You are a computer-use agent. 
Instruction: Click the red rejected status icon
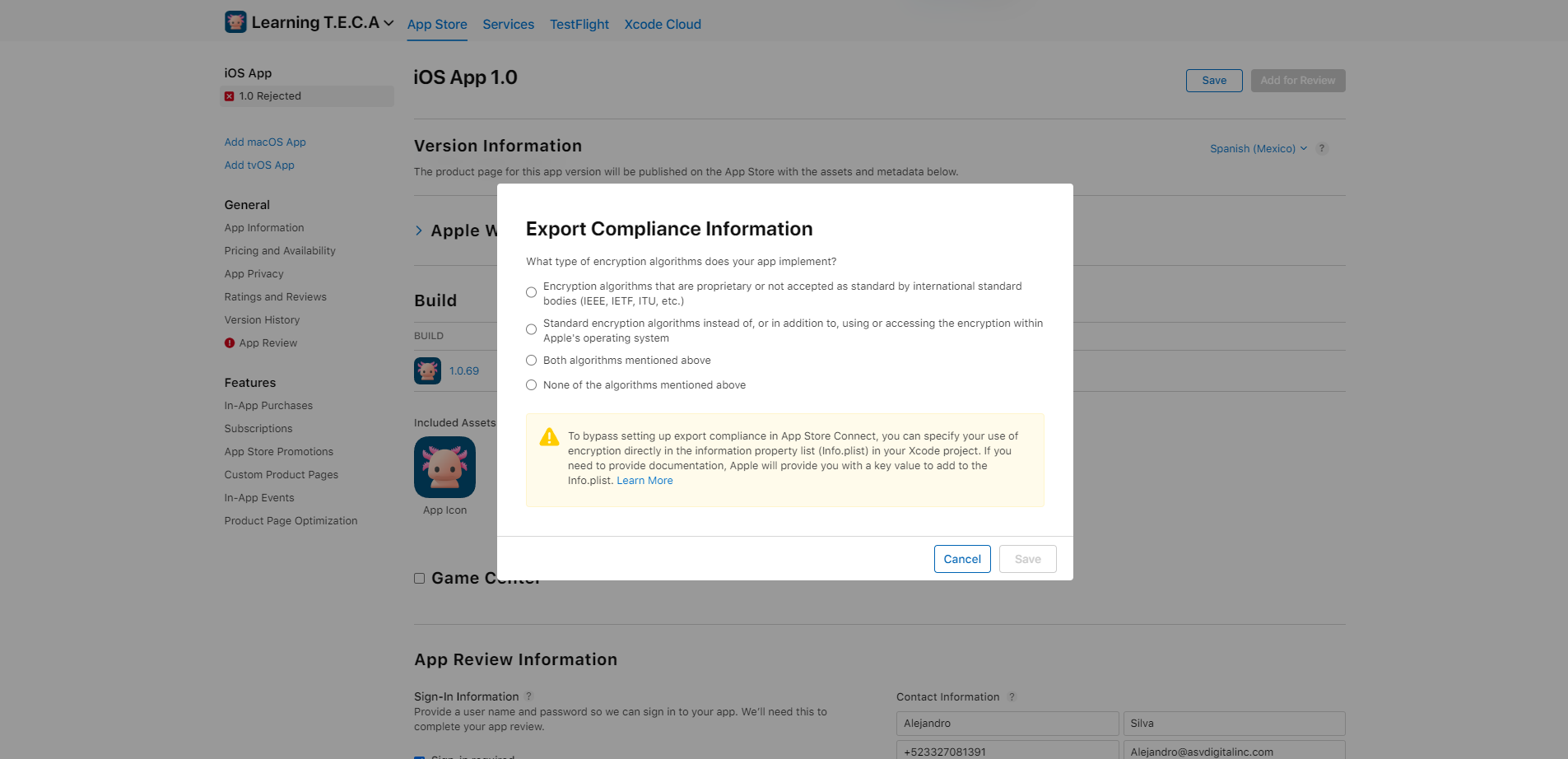tap(230, 96)
